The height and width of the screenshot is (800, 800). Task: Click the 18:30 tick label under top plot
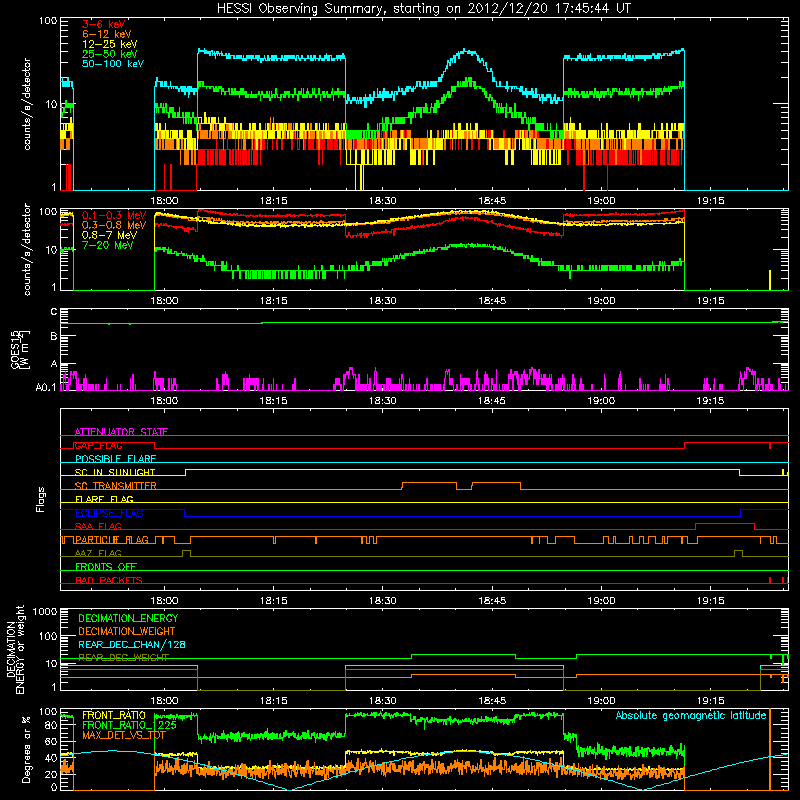(383, 201)
